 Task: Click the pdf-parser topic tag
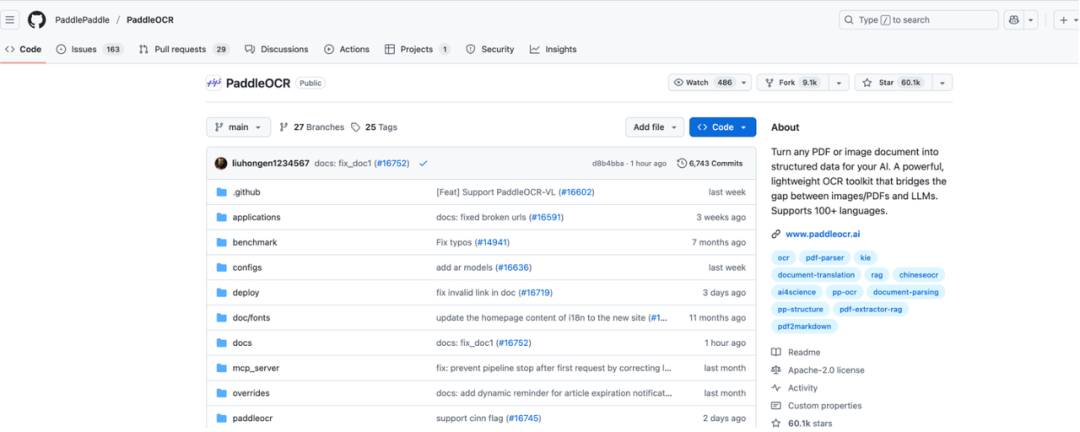[x=824, y=258]
